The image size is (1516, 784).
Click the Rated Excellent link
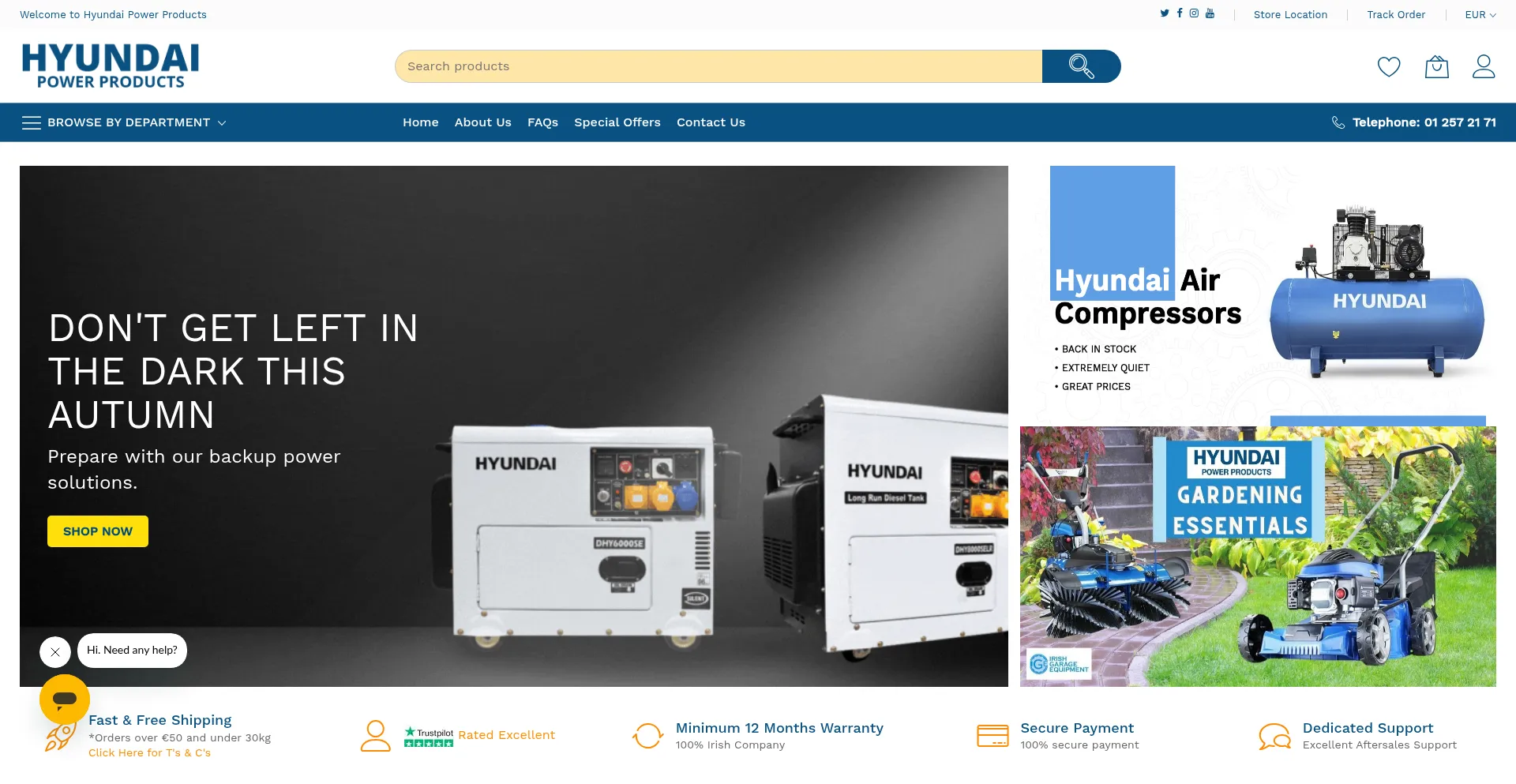(x=507, y=735)
